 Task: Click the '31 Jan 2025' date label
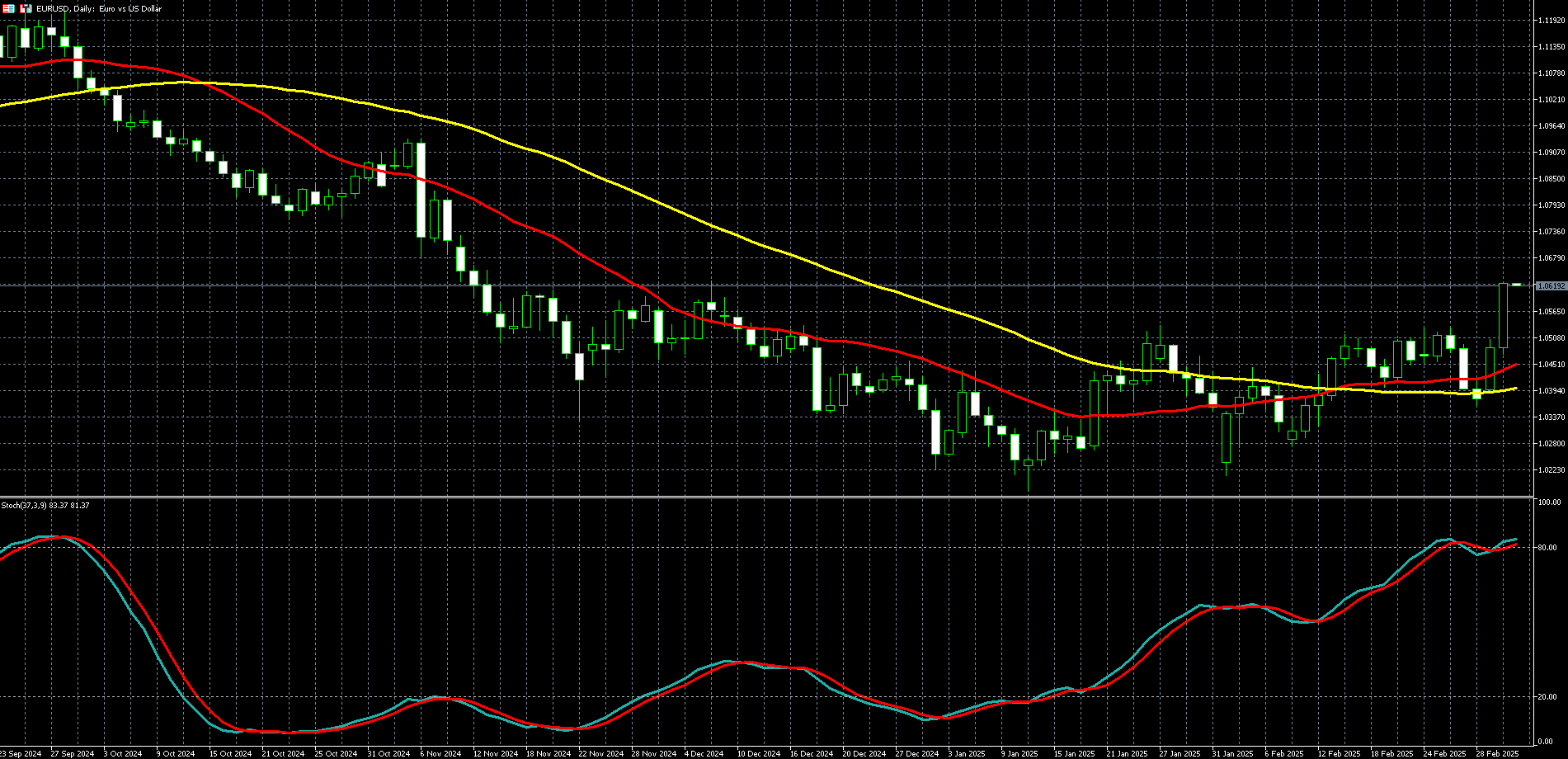point(1232,754)
